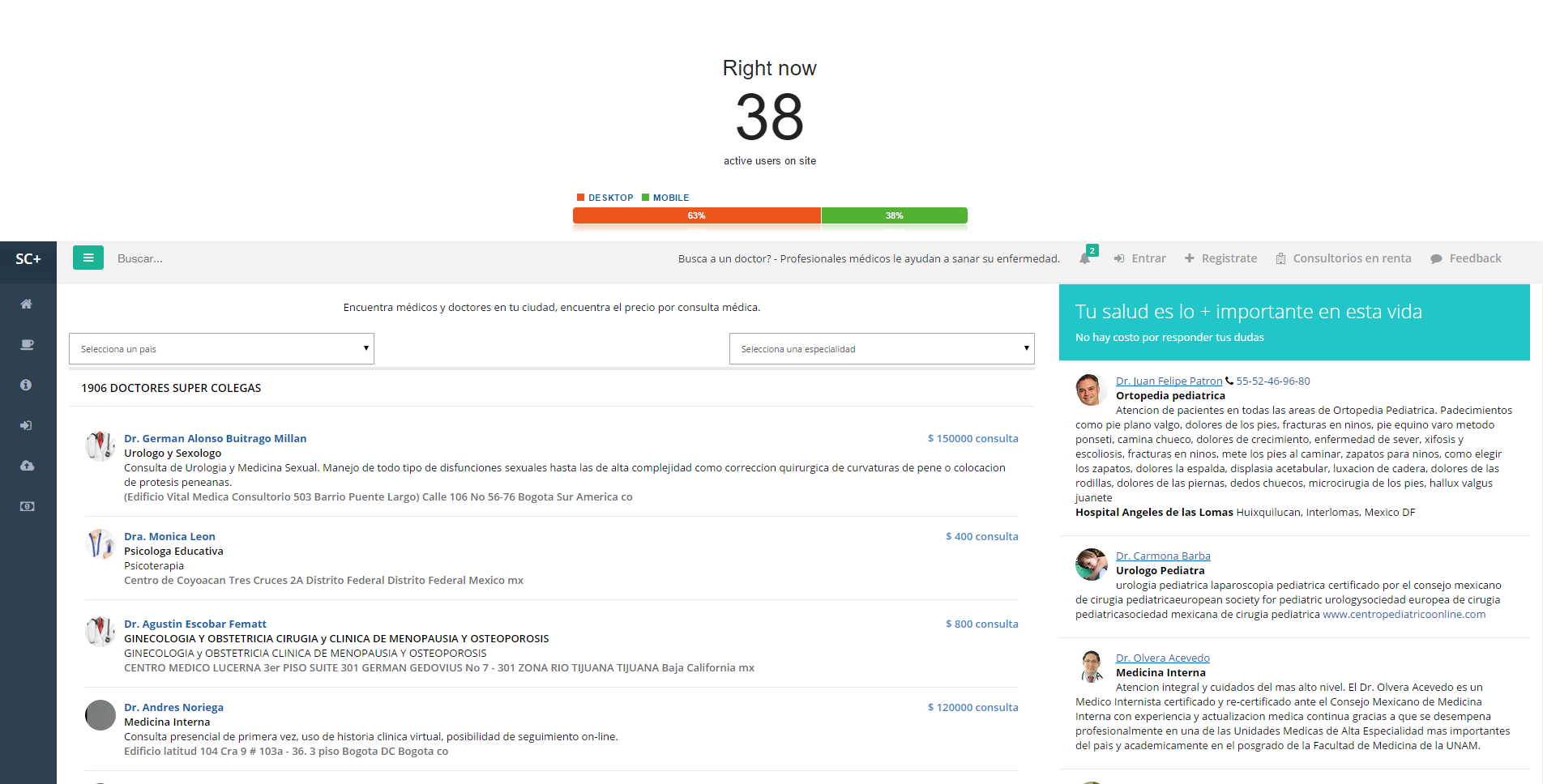Click the Dr. Juan Felipe Patron link
1543x784 pixels.
tap(1169, 381)
